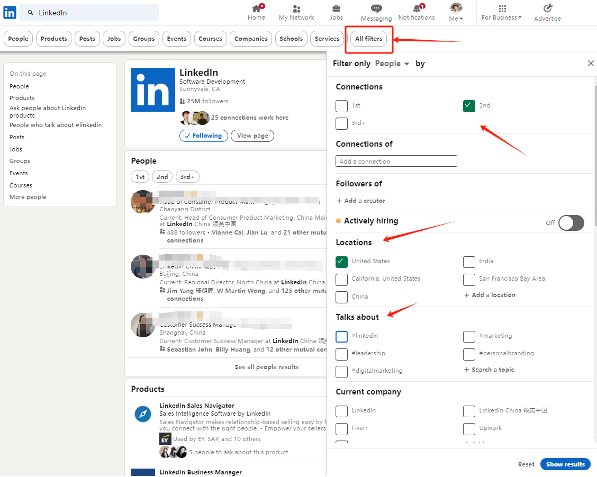Click the View page button
The width and height of the screenshot is (597, 477).
(x=252, y=136)
